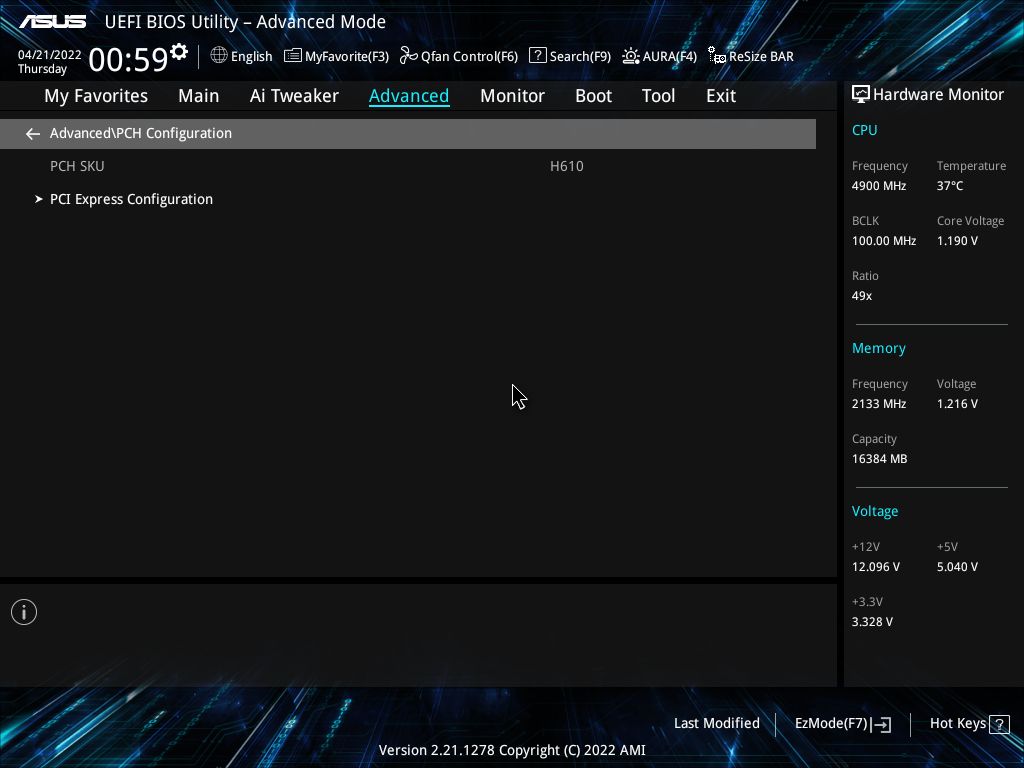This screenshot has height=768, width=1024.
Task: Click Core Voltage 1.190 V
Action: click(x=957, y=241)
